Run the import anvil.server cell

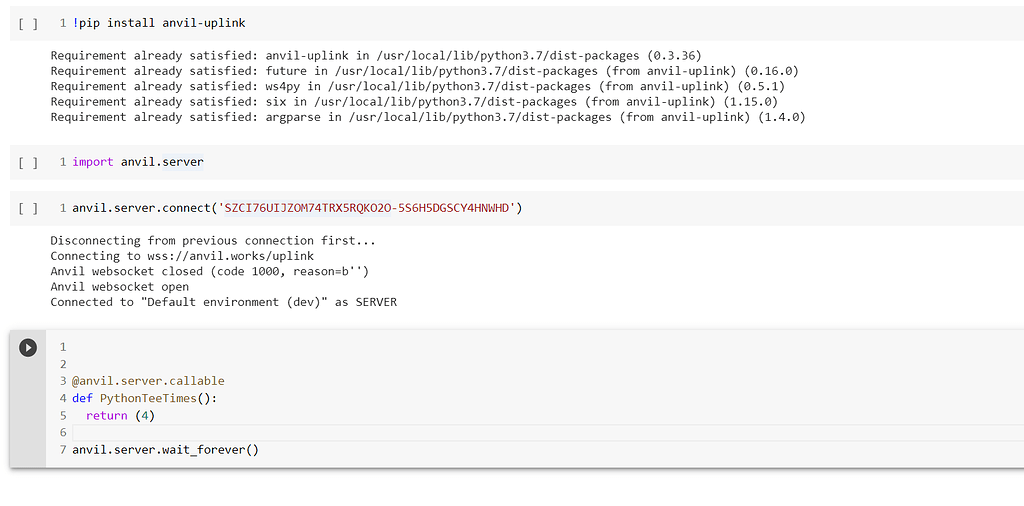pos(28,163)
